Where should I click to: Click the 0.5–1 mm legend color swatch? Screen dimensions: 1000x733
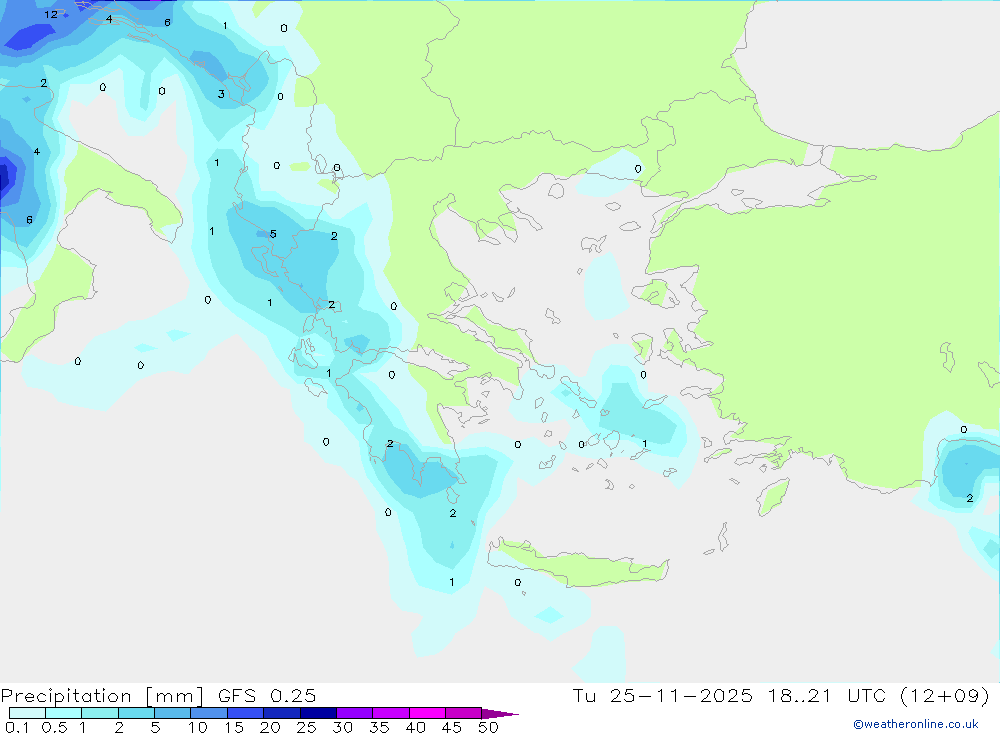pos(64,713)
